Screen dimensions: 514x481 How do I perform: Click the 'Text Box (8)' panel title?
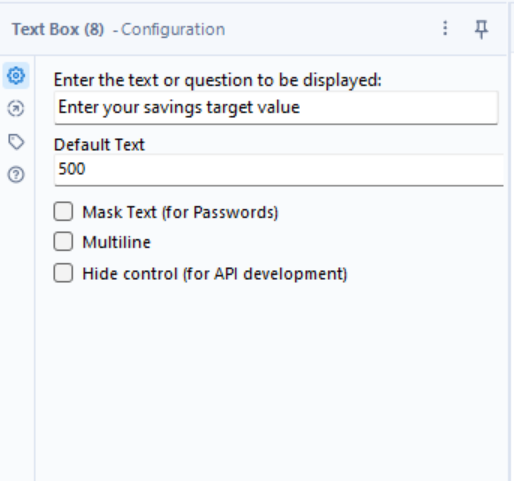[58, 29]
